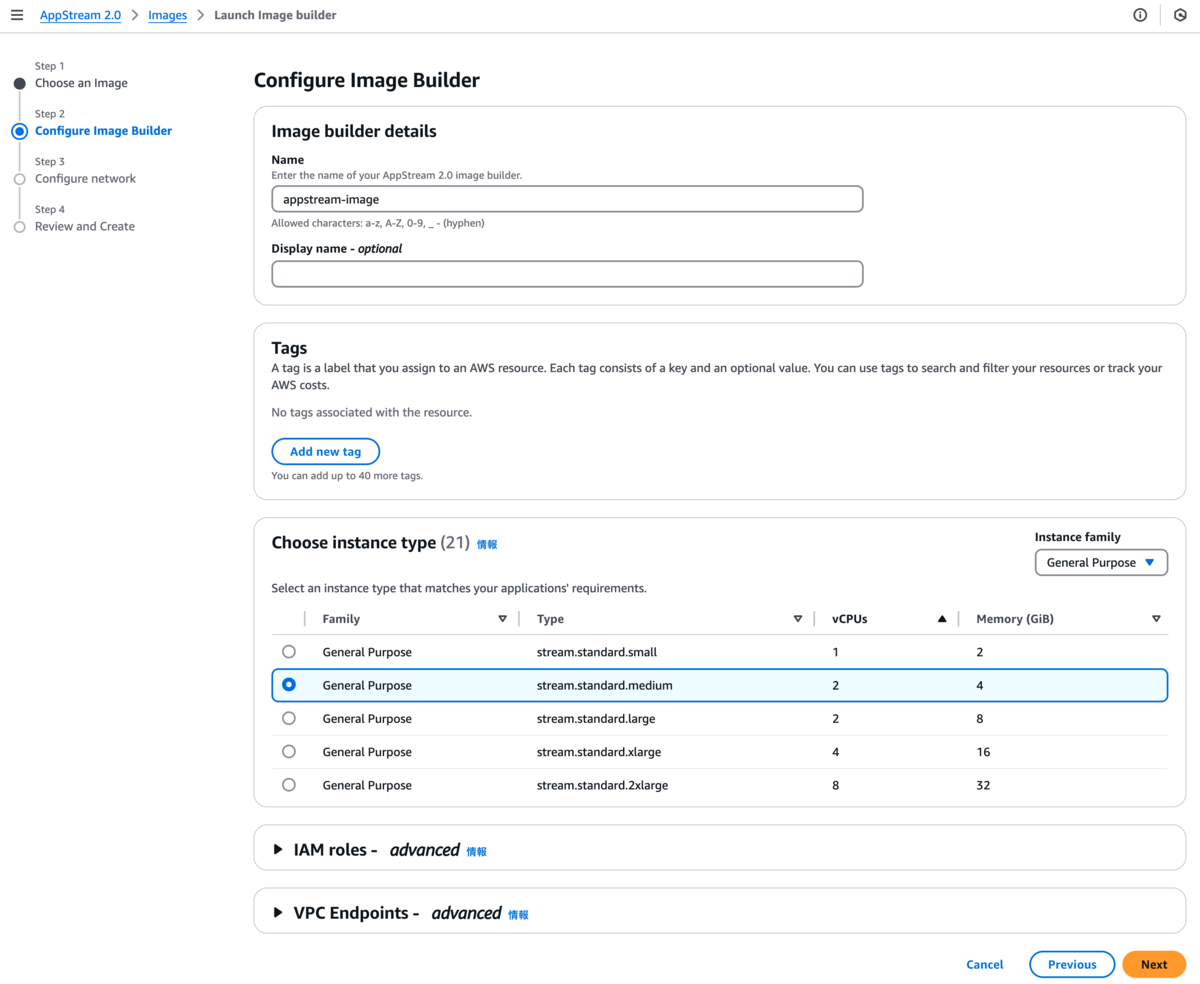The image size is (1200, 984).
Task: Sort by Memory (GiB) column arrow
Action: tap(1156, 619)
